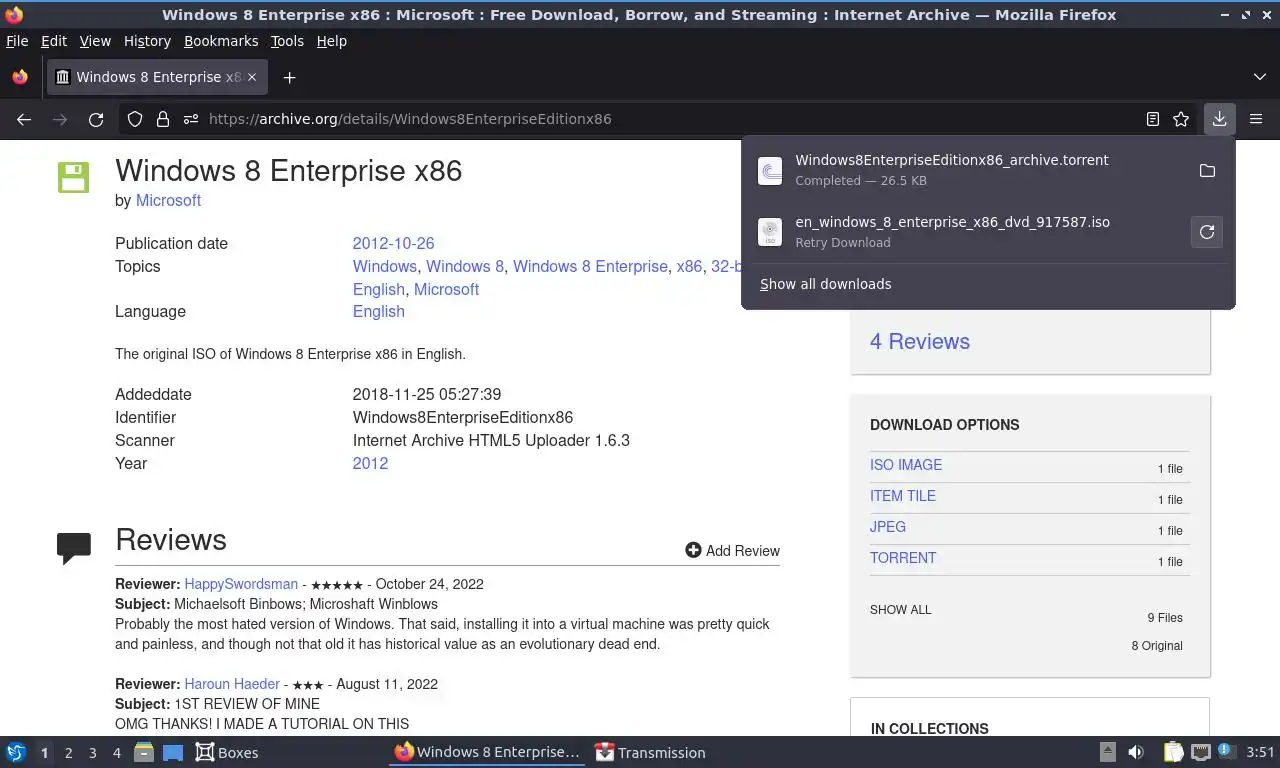1280x768 pixels.
Task: Click Year 2012 link
Action: click(370, 463)
